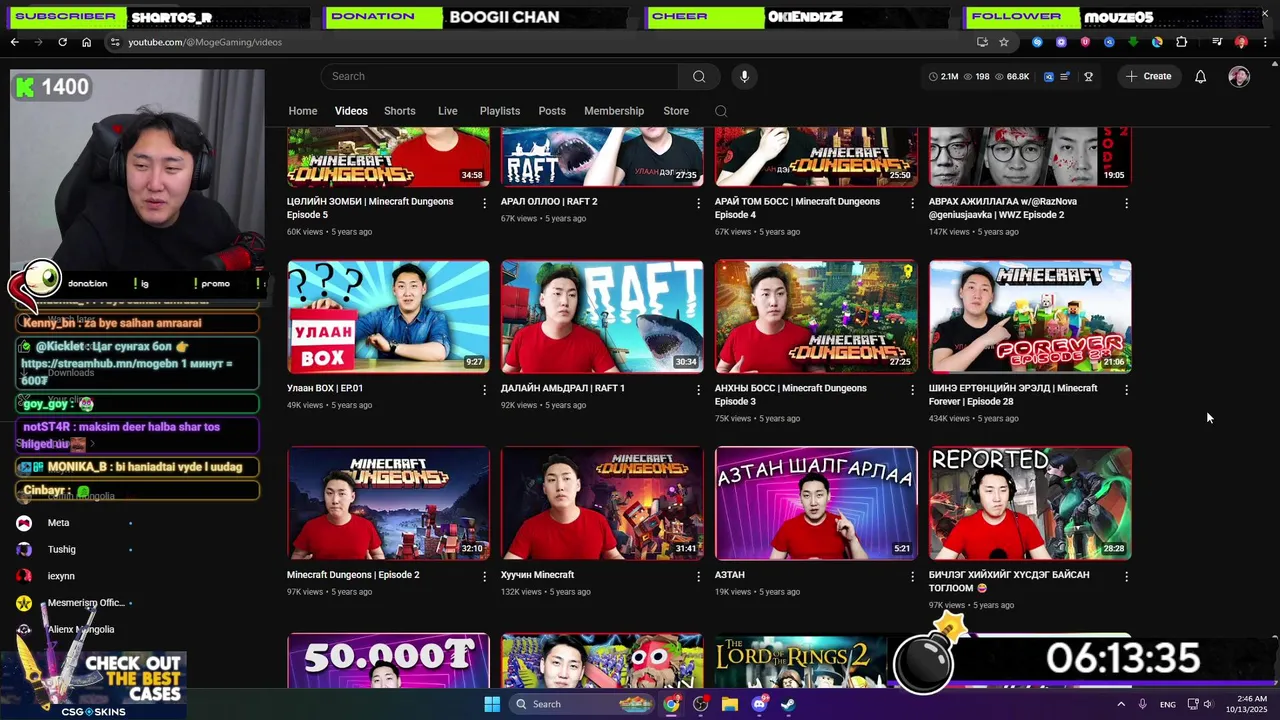This screenshot has height=720, width=1280.
Task: Click the green download arrow extension
Action: click(x=1133, y=42)
